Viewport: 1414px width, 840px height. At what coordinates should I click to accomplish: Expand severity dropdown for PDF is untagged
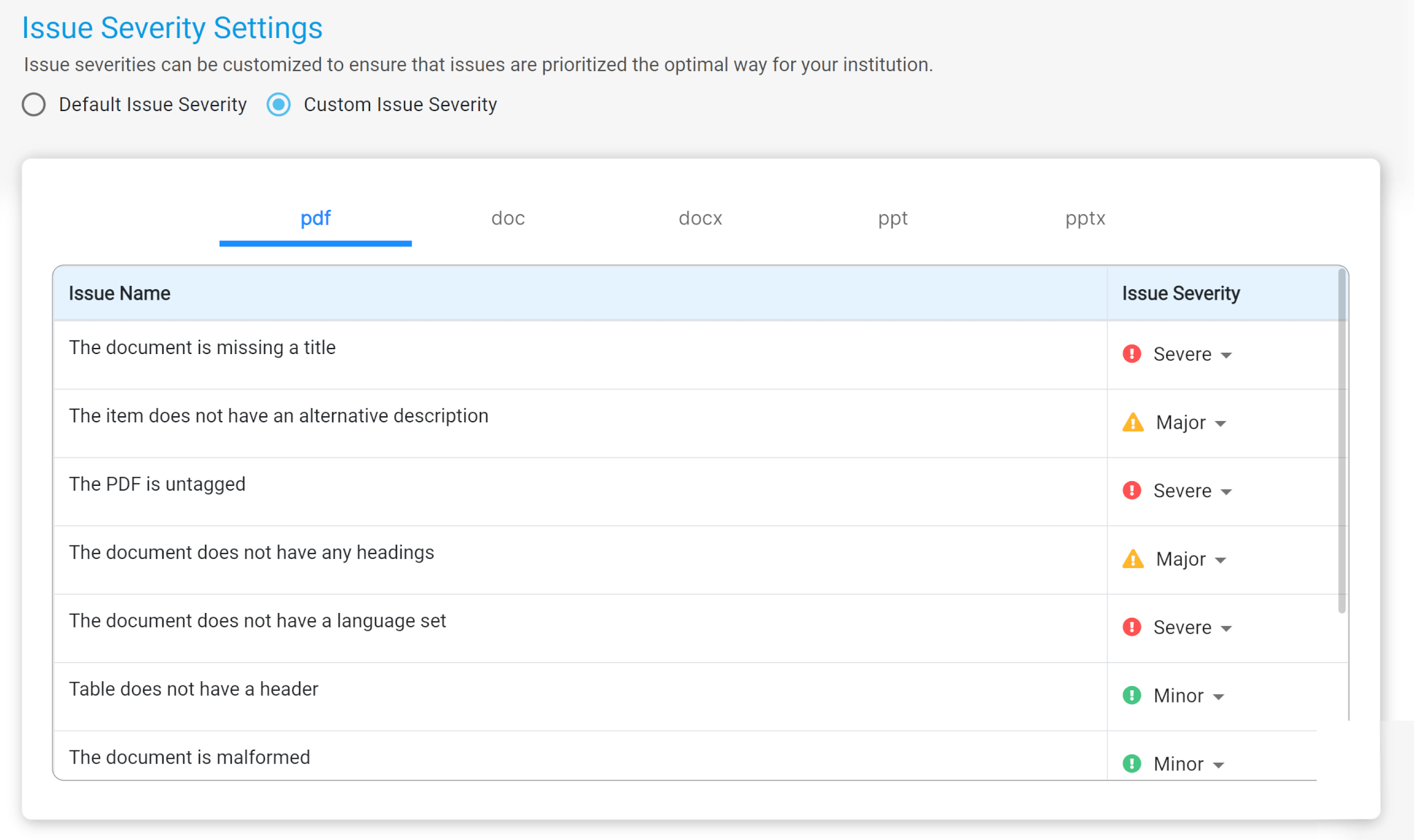(1226, 492)
